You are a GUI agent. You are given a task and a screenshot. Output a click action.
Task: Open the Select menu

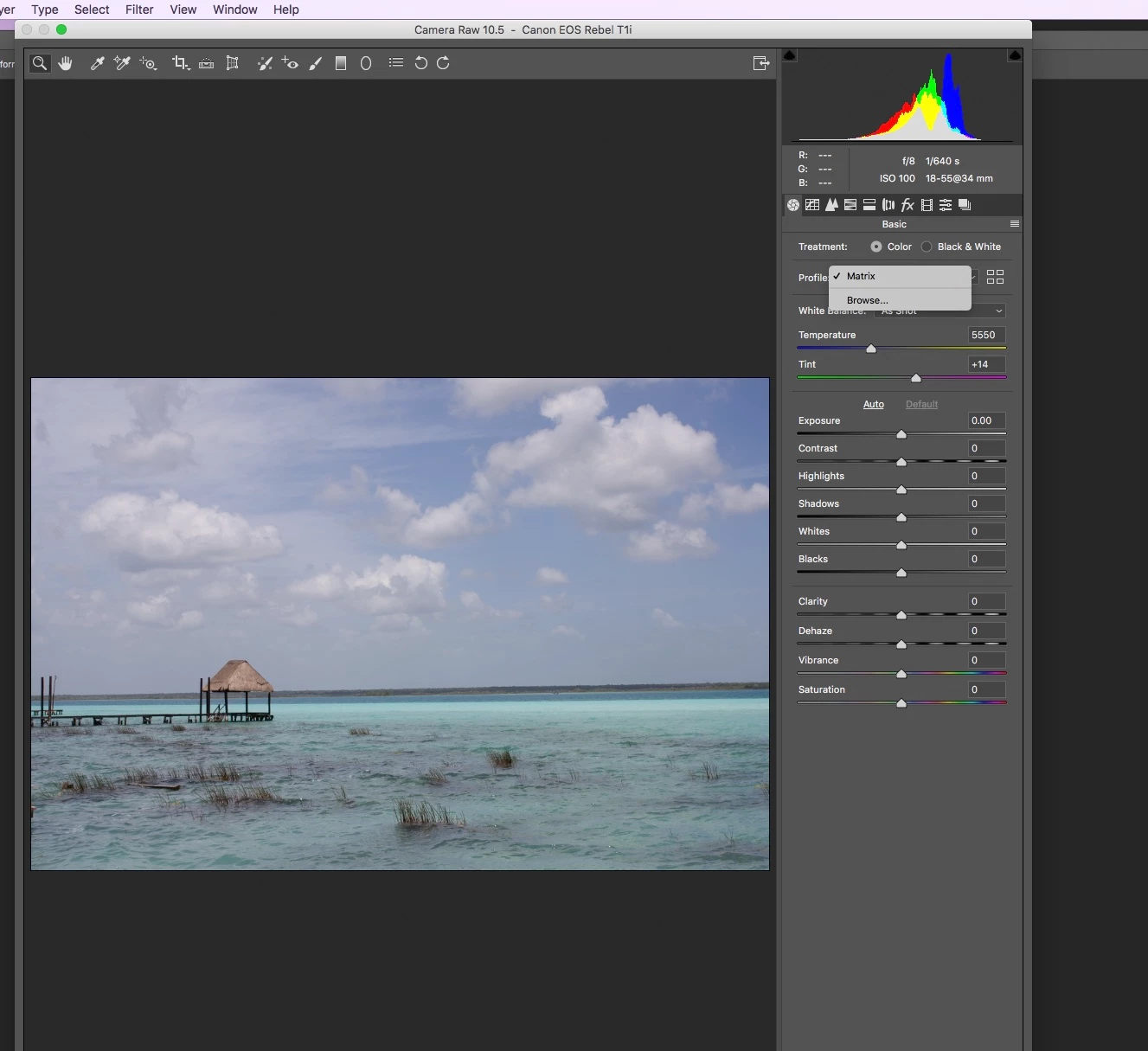pos(92,10)
